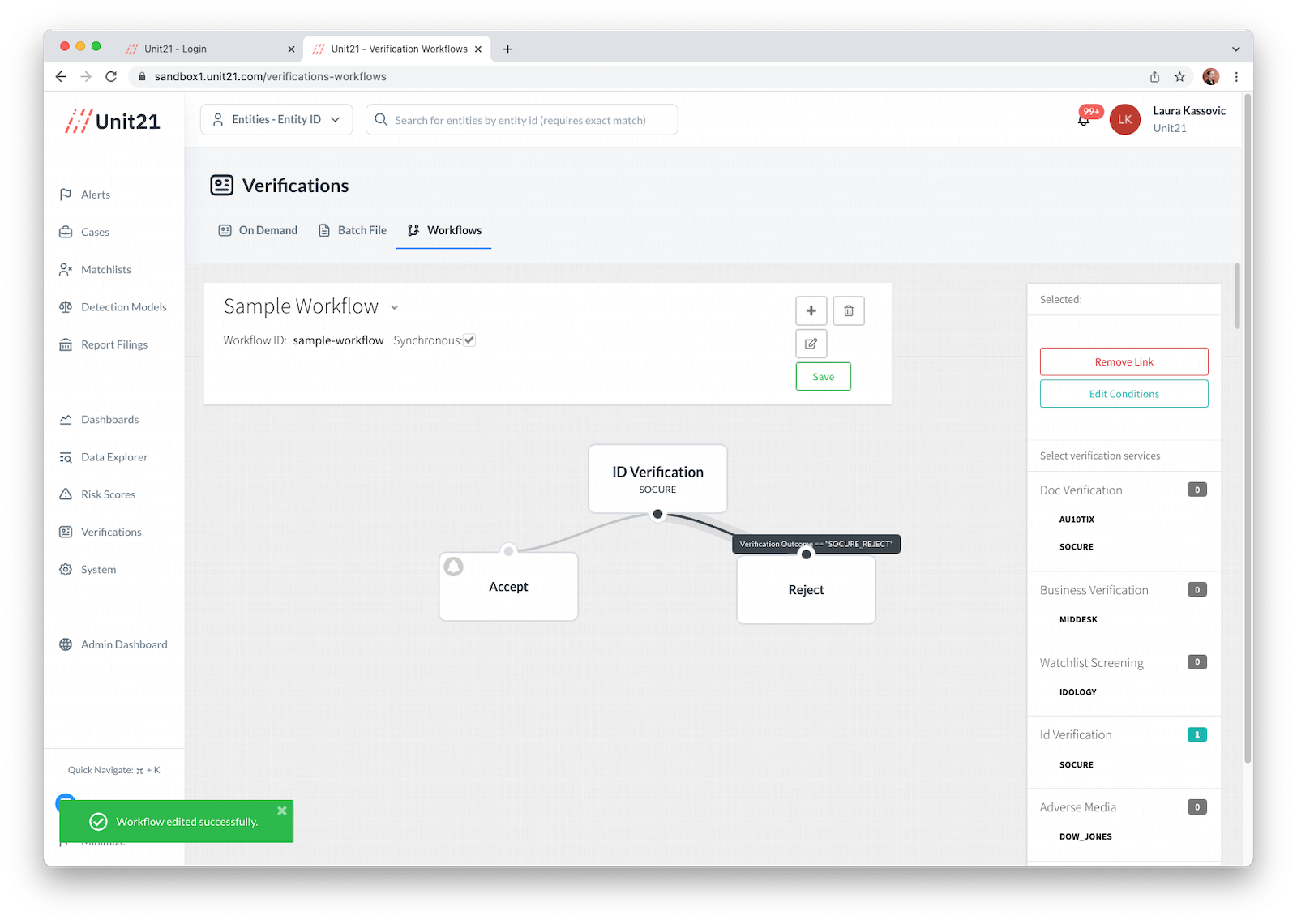Click the Unit21 logo
Viewport: 1297px width, 924px height.
click(x=113, y=121)
